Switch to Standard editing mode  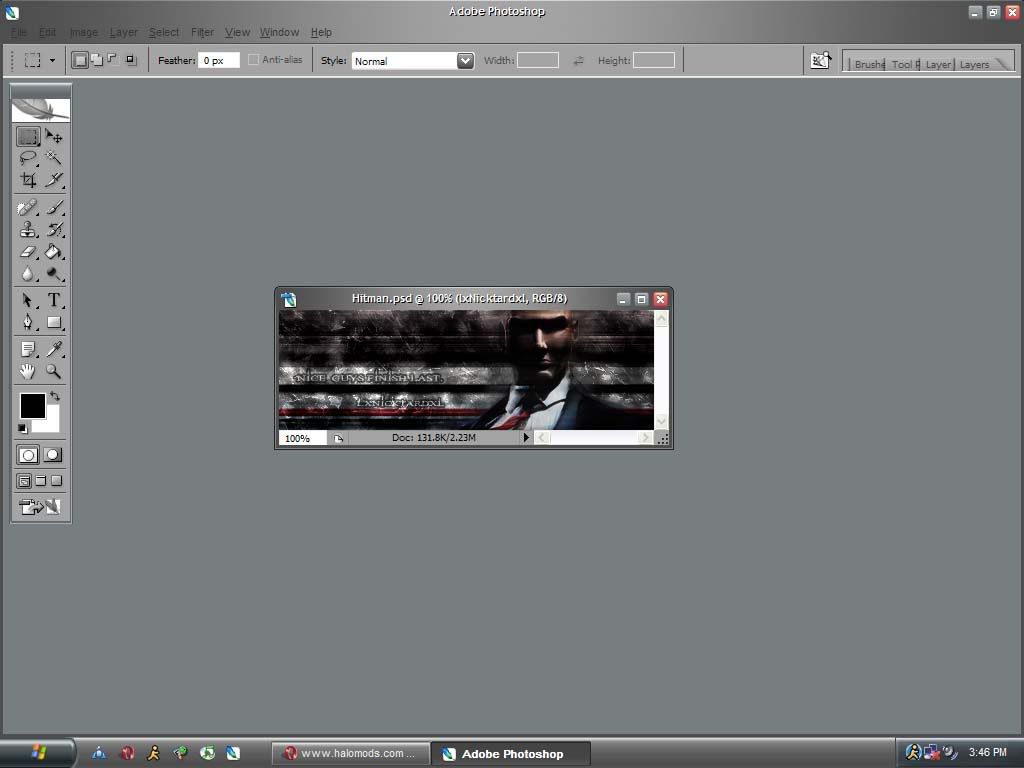coord(28,455)
